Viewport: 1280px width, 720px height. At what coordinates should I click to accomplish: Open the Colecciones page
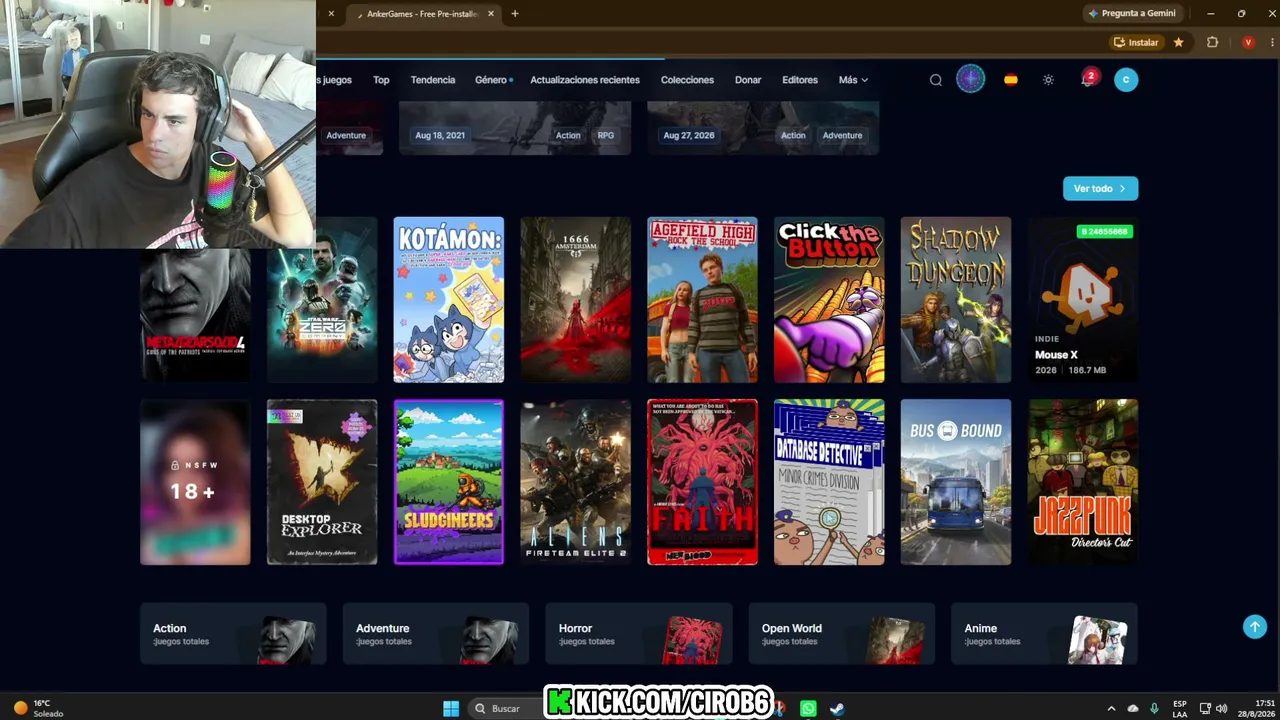pos(687,80)
